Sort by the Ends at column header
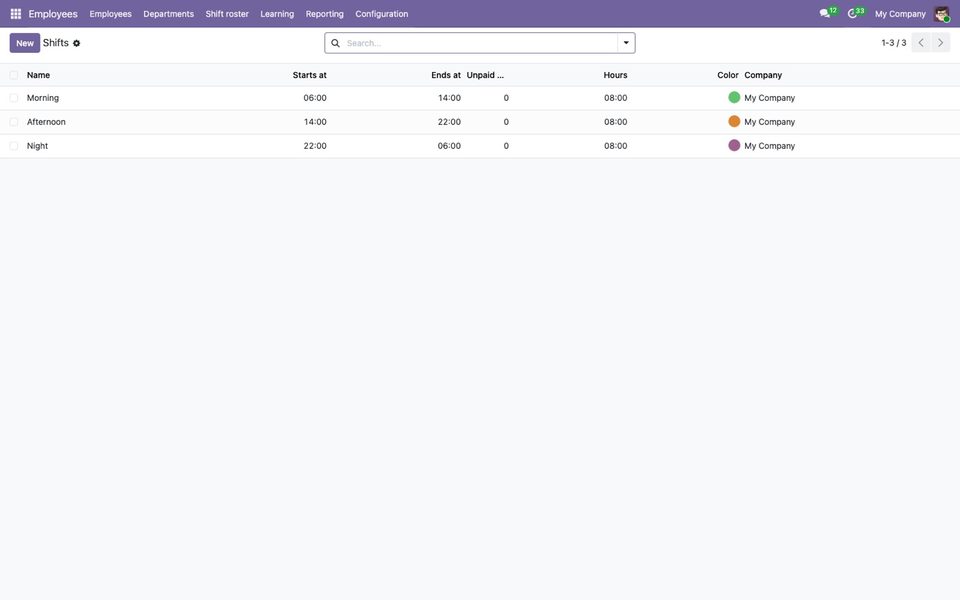Viewport: 960px width, 600px height. pos(446,75)
